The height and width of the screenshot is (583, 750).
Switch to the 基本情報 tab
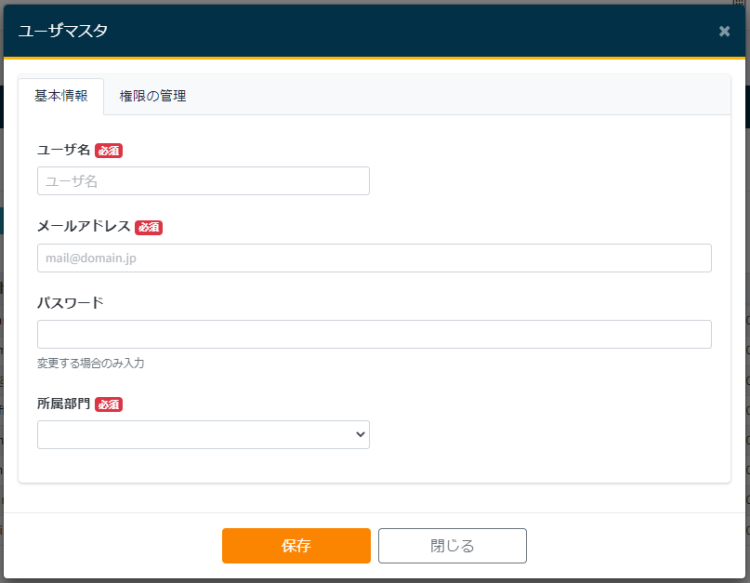point(61,96)
